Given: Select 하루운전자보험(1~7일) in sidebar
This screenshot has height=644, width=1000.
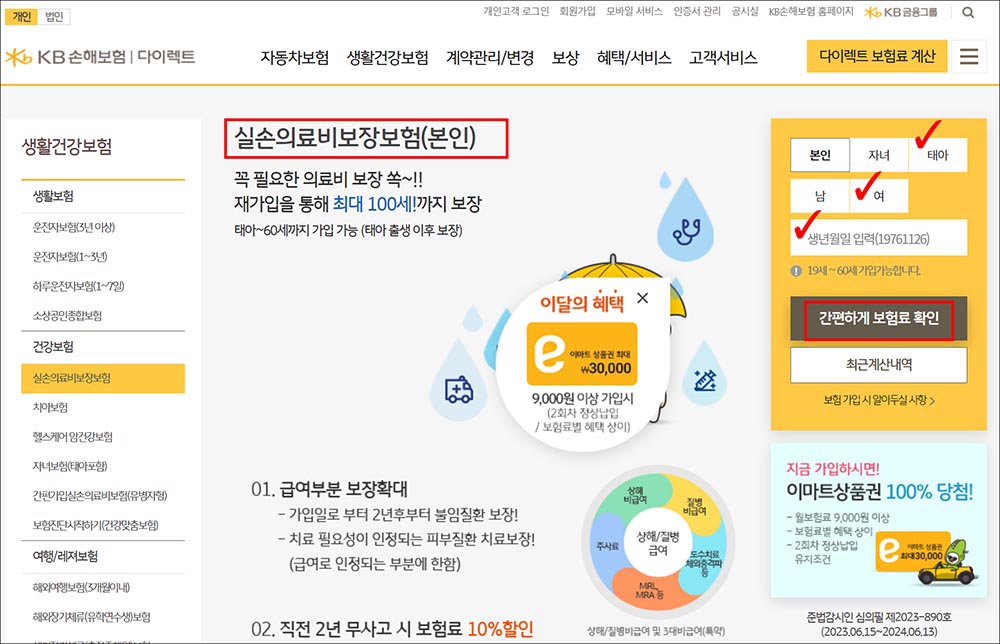Looking at the screenshot, I should click(78, 286).
